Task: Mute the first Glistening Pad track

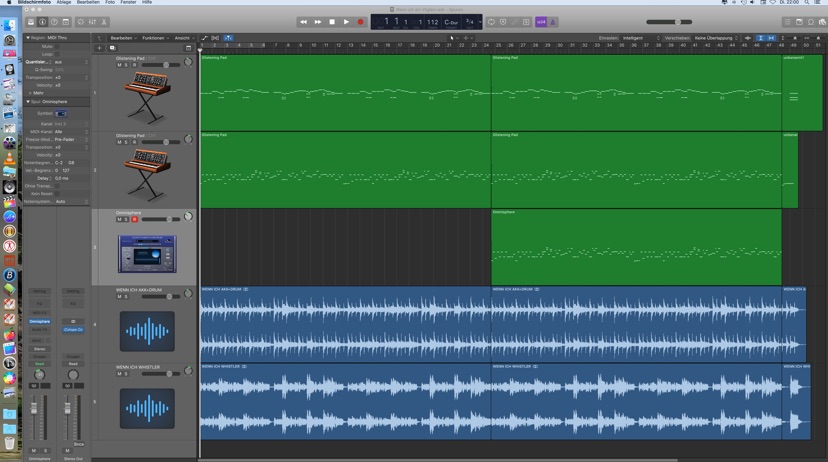Action: [x=119, y=65]
